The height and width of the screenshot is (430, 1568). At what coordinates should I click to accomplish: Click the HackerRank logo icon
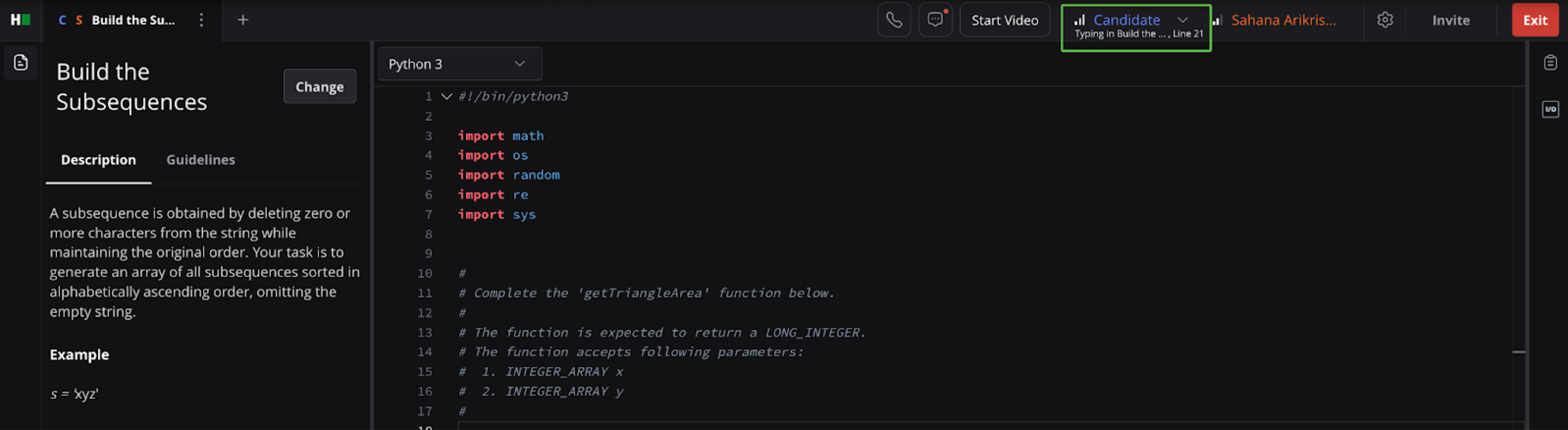click(20, 20)
